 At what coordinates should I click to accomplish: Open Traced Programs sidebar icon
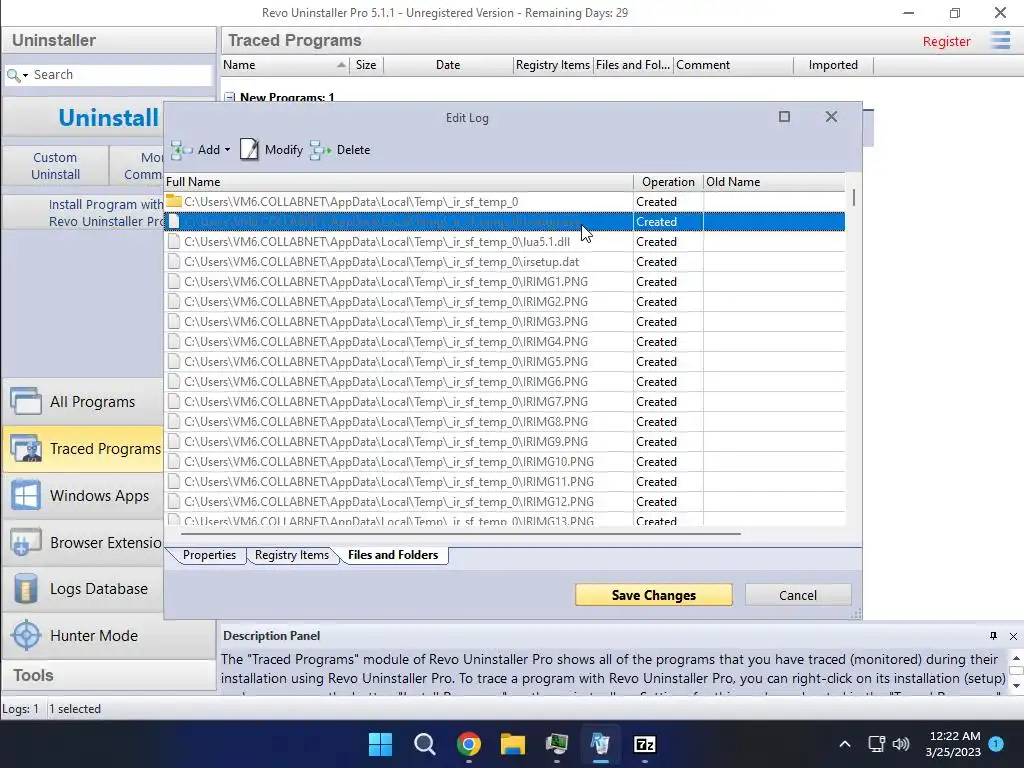click(26, 449)
